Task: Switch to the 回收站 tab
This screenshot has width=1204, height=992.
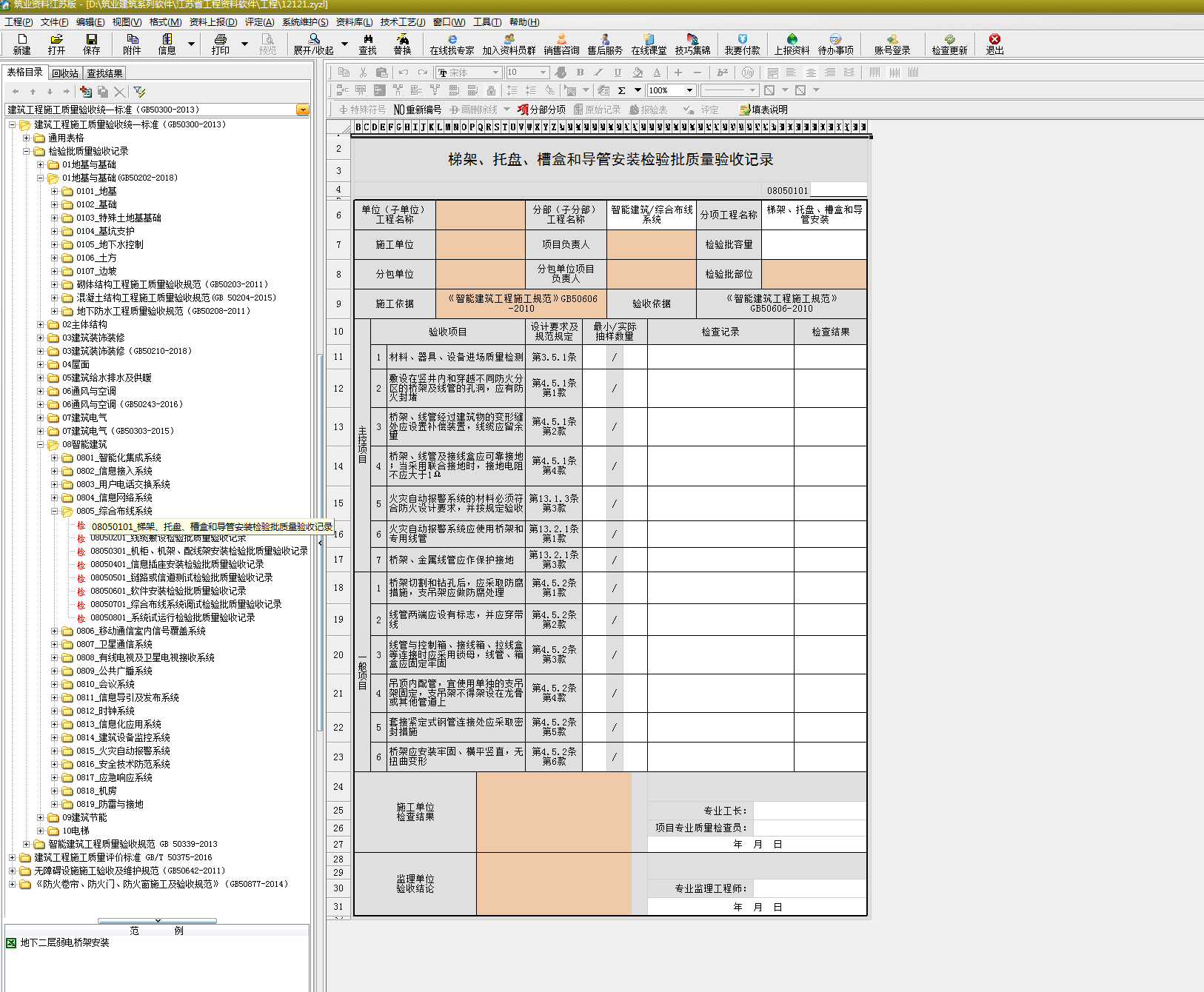Action: coord(65,73)
